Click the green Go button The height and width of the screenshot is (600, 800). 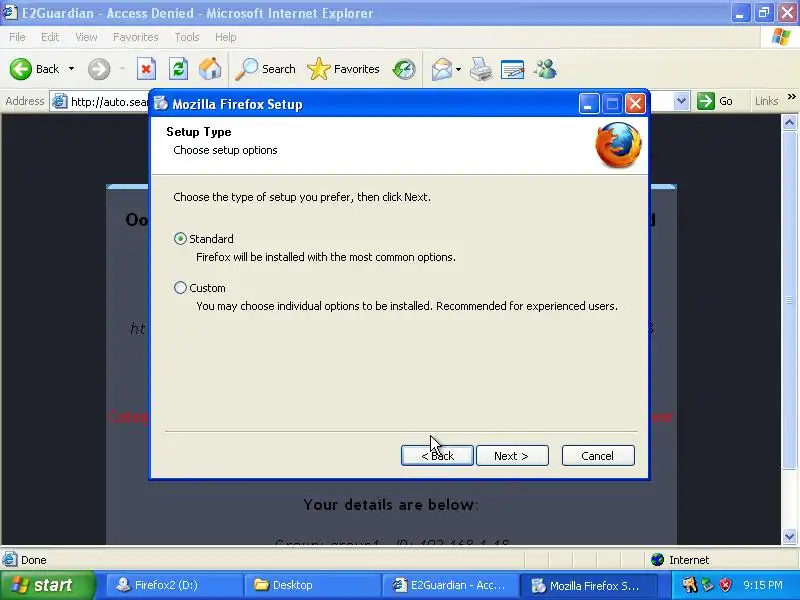(x=715, y=101)
